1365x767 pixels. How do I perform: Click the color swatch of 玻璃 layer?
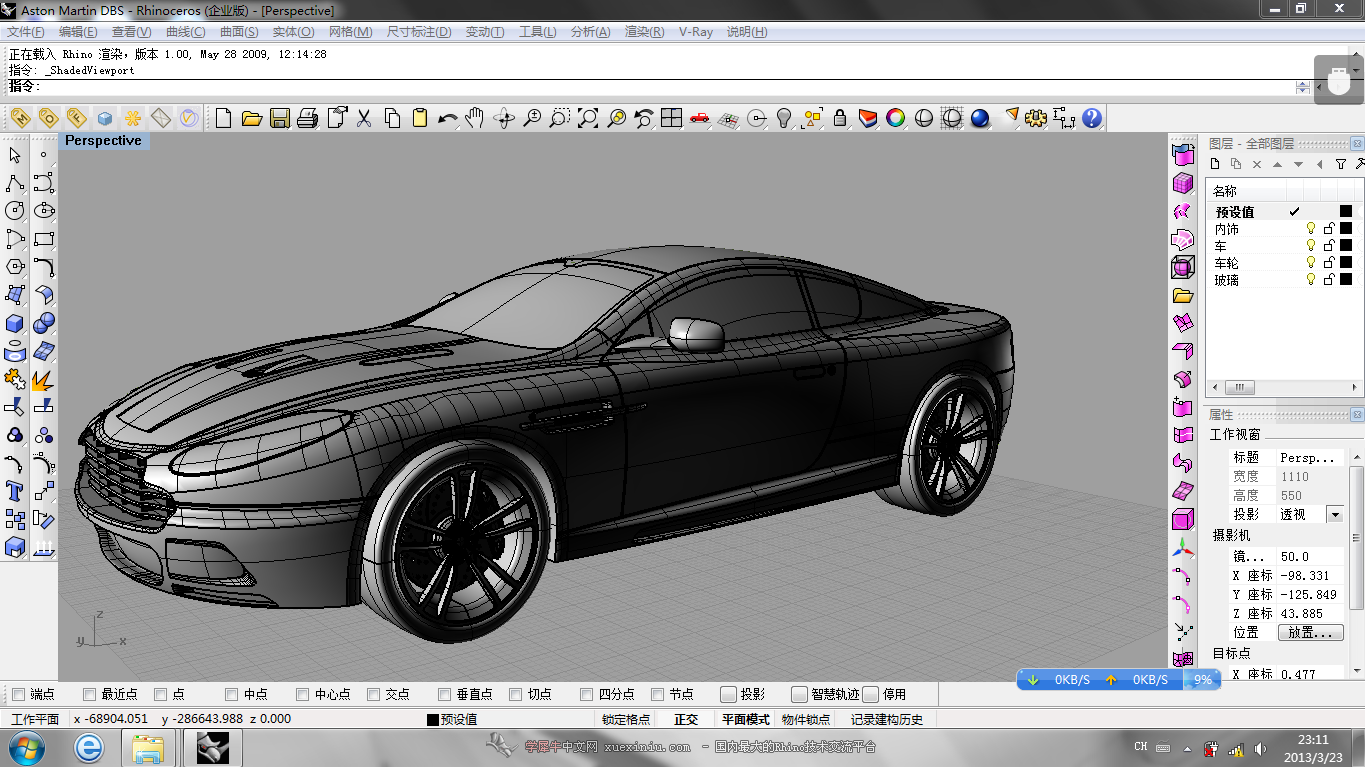pos(1346,280)
